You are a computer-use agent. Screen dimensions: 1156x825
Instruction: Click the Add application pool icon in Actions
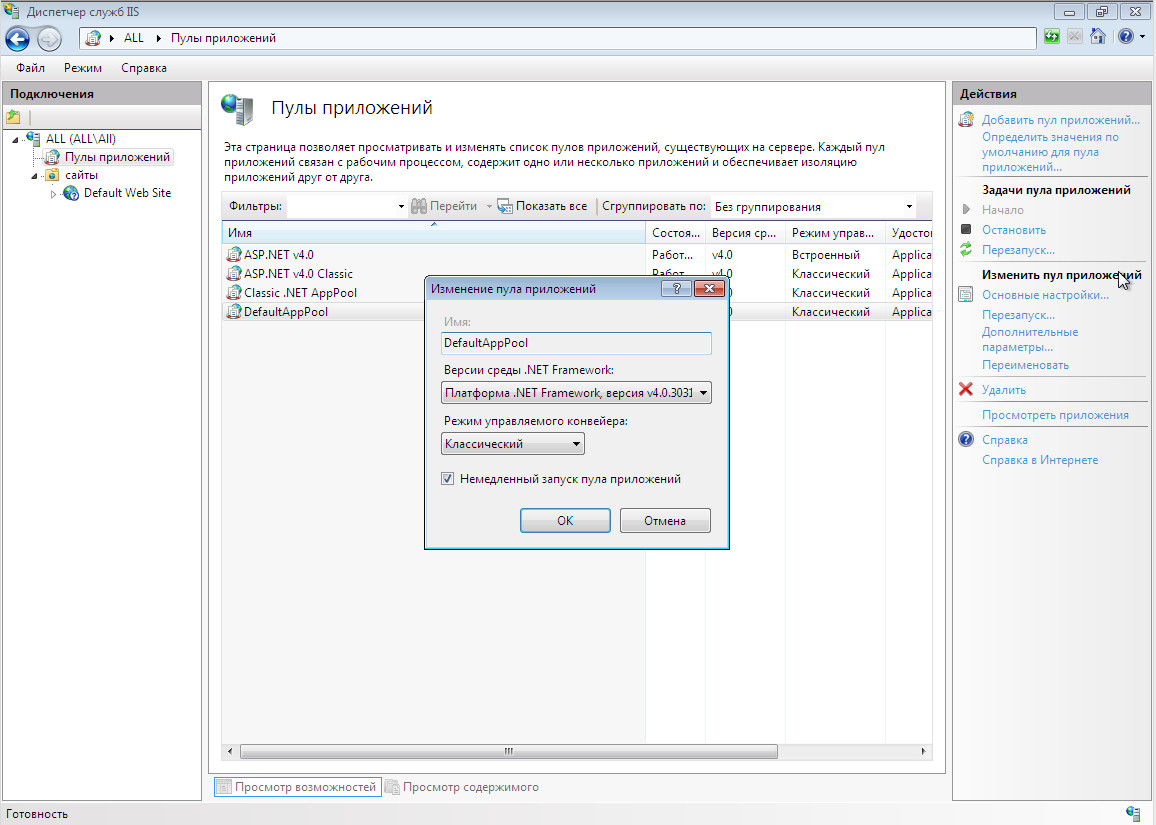click(967, 119)
